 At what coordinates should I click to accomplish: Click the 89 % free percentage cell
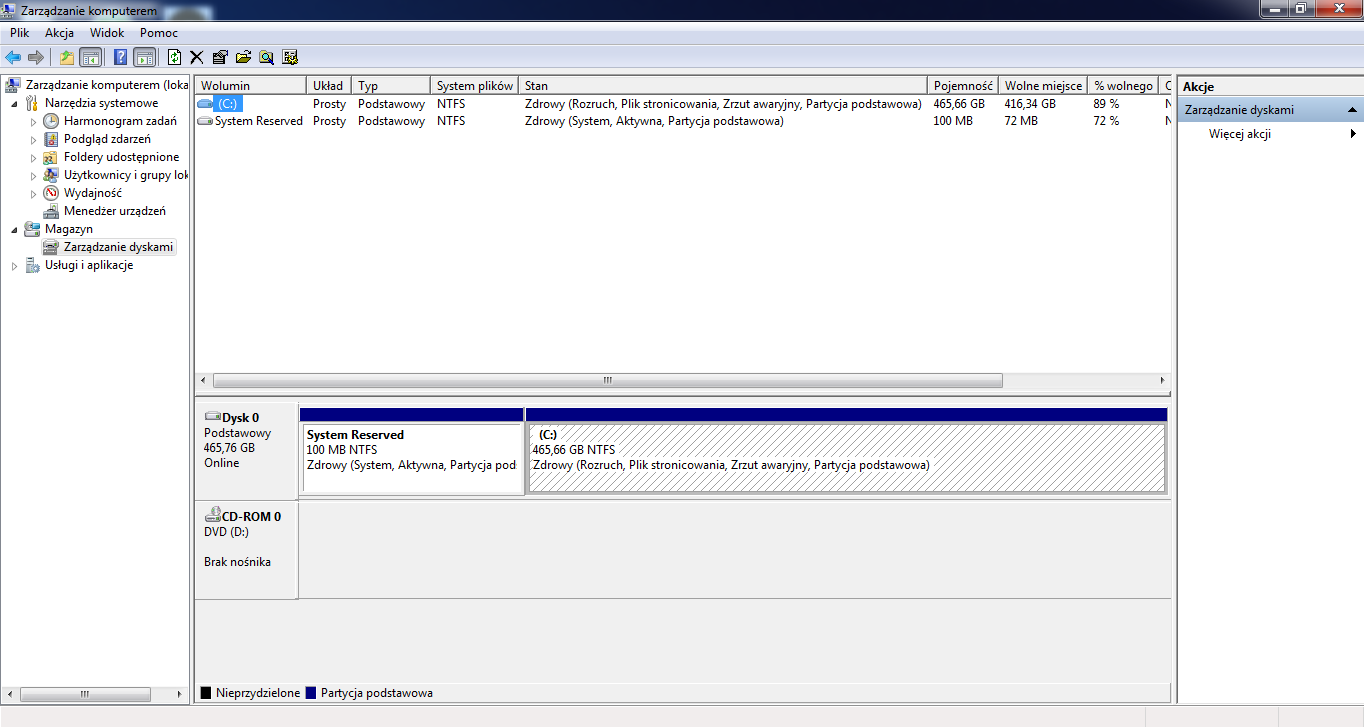(1106, 104)
